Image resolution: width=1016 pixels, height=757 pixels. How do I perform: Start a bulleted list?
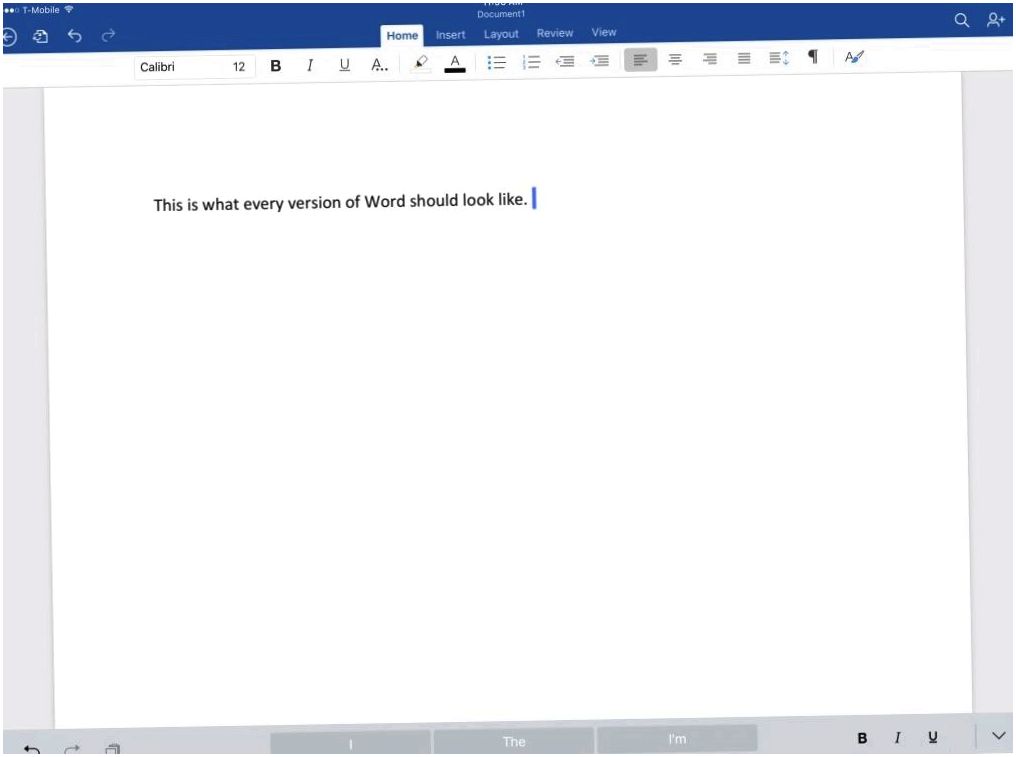click(496, 62)
